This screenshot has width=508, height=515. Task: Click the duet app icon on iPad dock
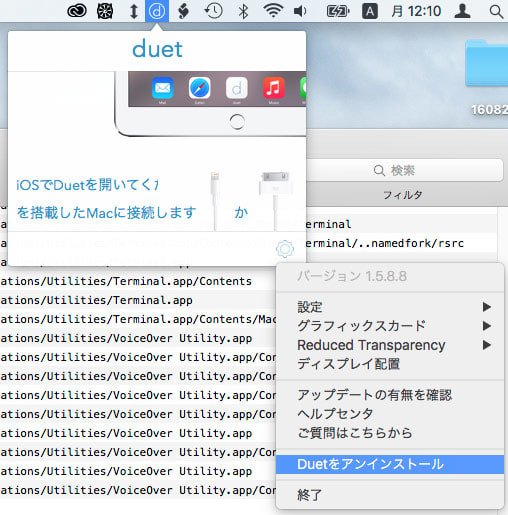[x=237, y=88]
